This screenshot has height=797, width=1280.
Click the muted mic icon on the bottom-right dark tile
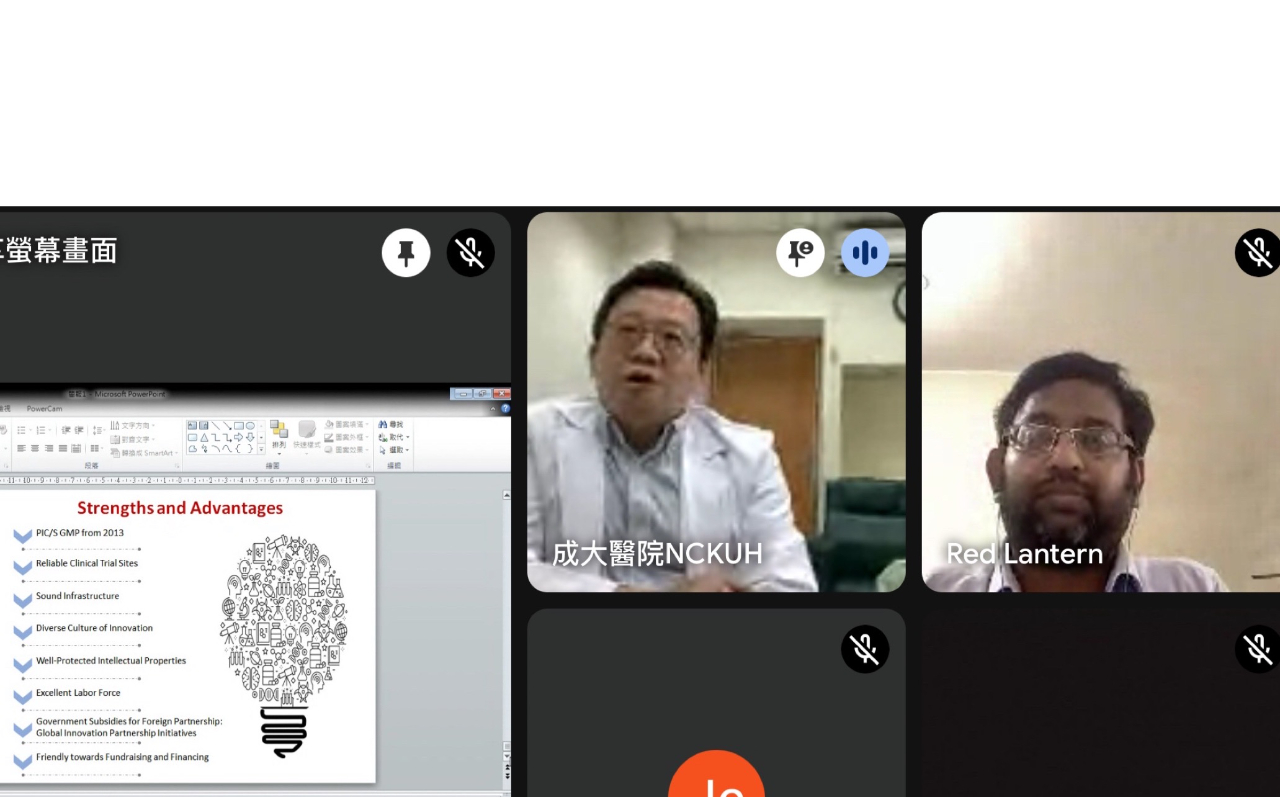(x=1257, y=650)
